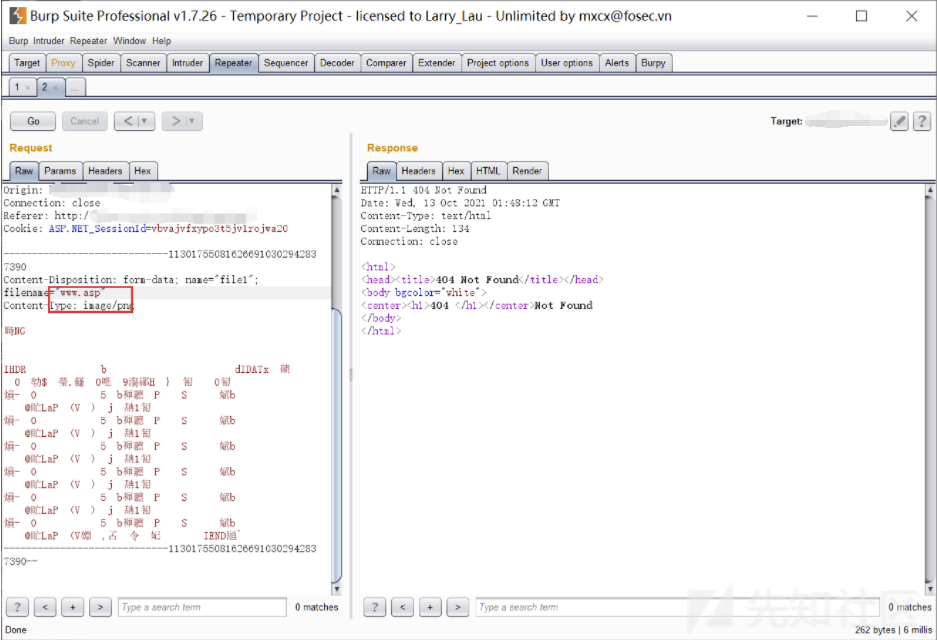
Task: Click the Request pane scroll up arrow
Action: point(336,190)
